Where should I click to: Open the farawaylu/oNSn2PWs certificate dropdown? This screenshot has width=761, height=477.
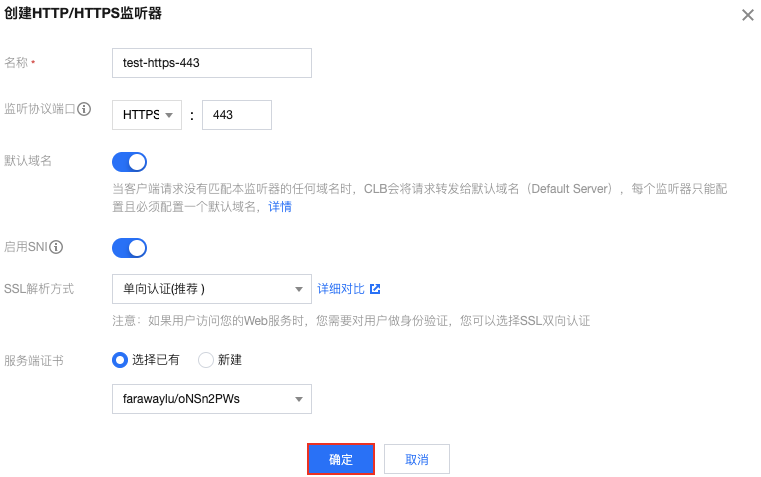coord(212,399)
